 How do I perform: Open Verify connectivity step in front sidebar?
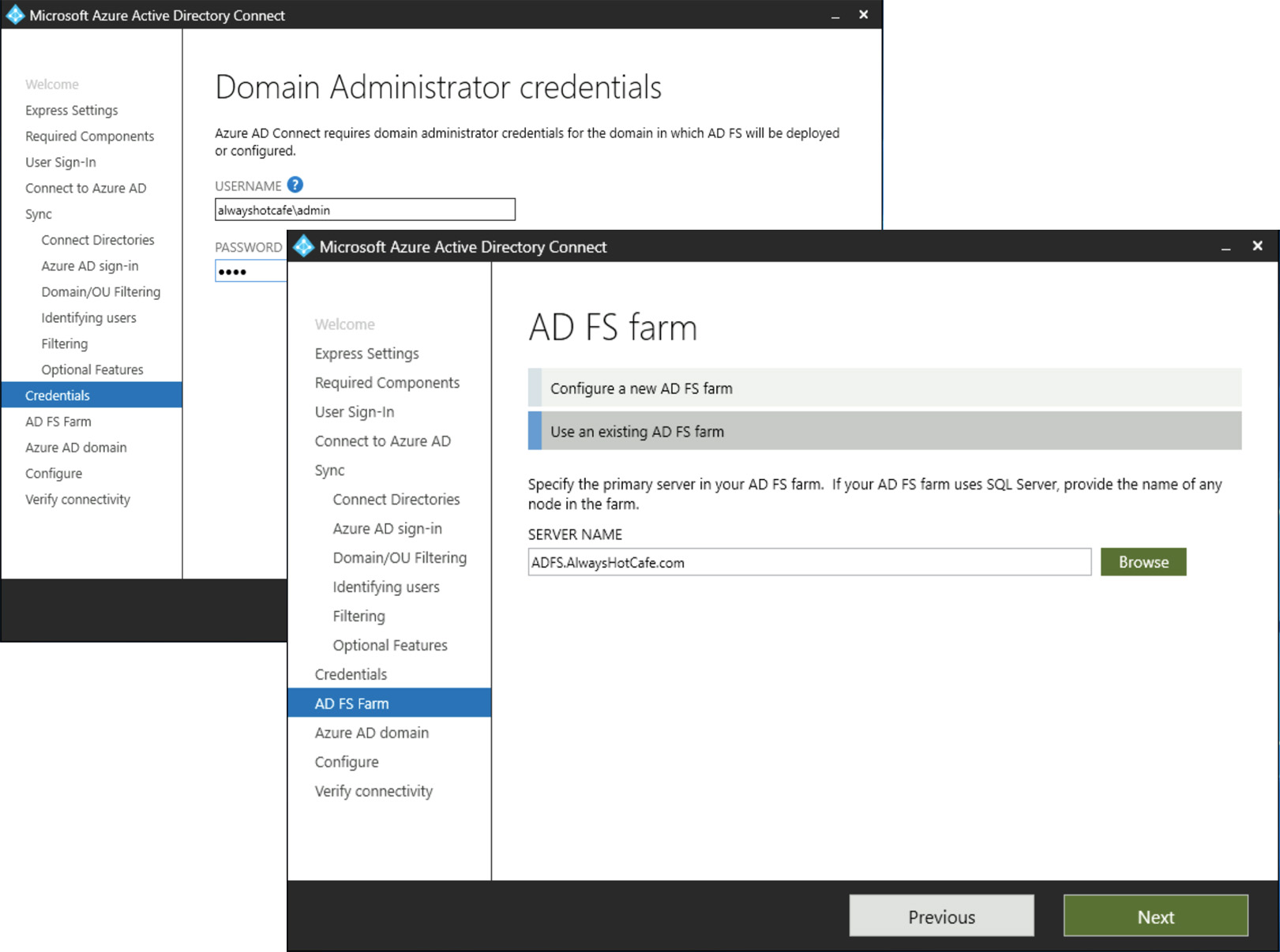373,791
